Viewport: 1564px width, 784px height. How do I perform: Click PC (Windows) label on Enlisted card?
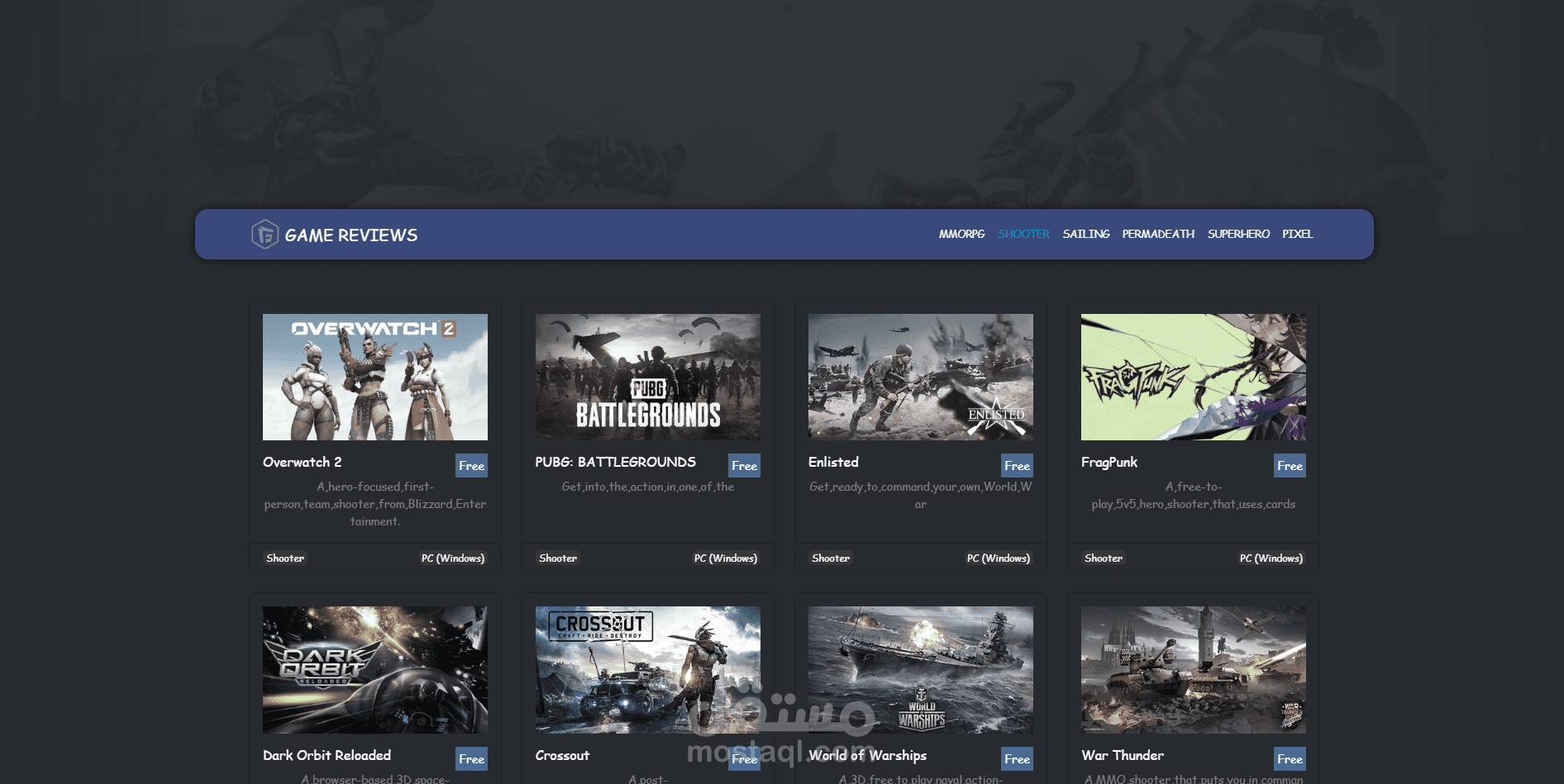pyautogui.click(x=999, y=558)
